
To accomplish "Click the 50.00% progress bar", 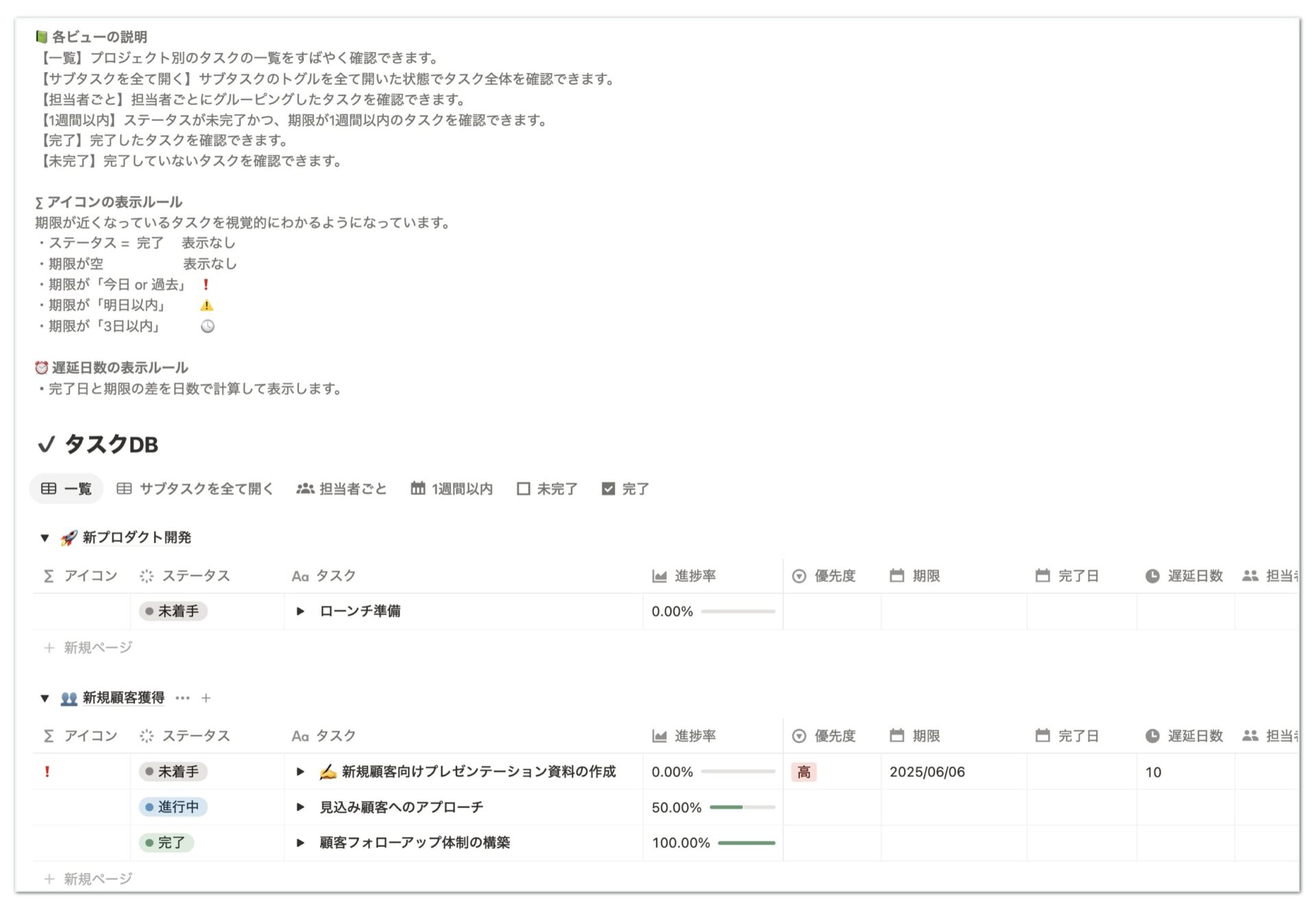I will click(742, 807).
